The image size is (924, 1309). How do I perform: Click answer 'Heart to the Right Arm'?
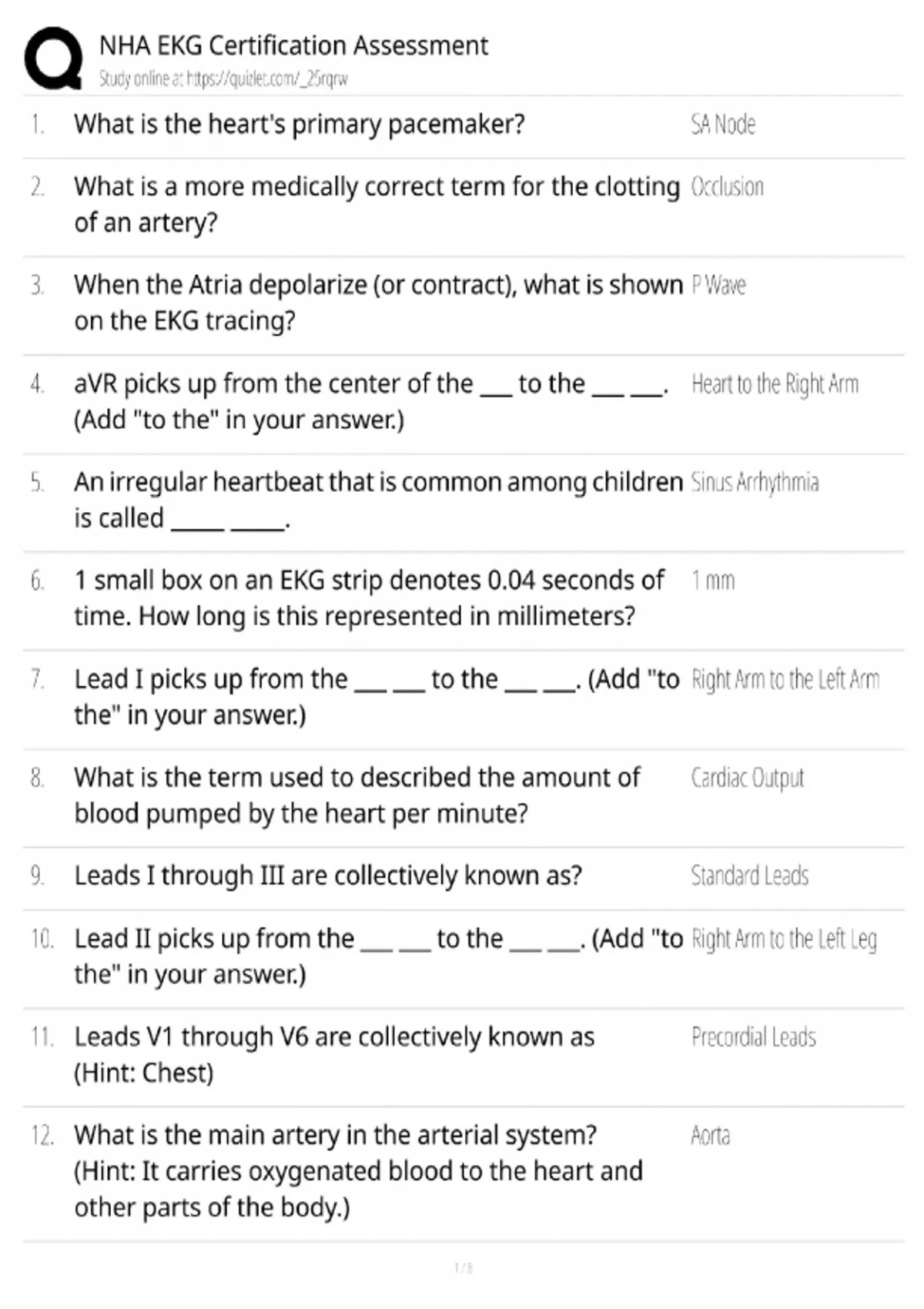click(x=775, y=384)
